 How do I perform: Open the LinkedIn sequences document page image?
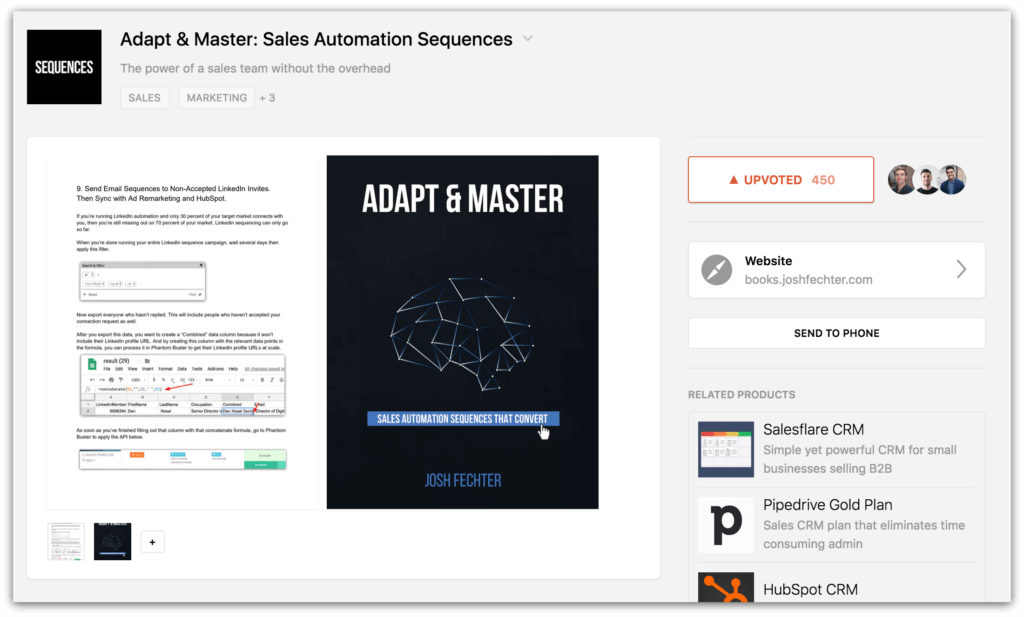[182, 332]
